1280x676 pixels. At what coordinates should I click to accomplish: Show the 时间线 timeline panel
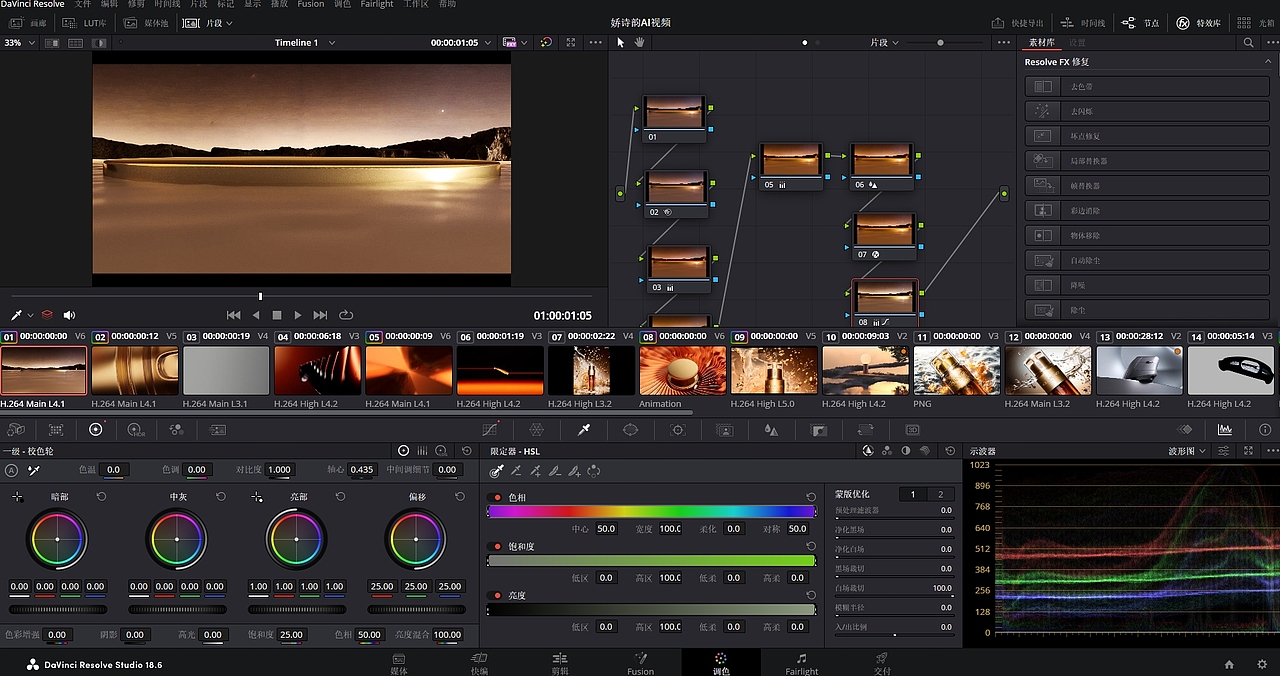pos(1083,22)
